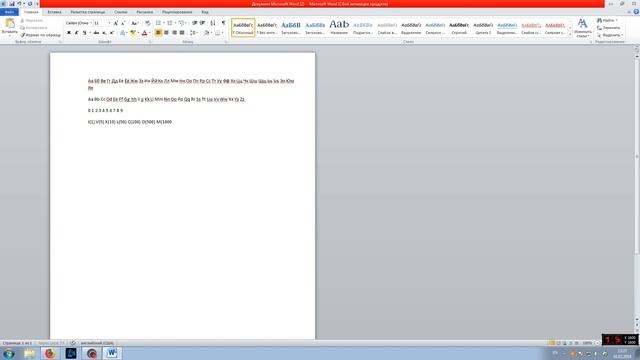Activate the Format Painter (Формат по образцу)

coord(40,35)
